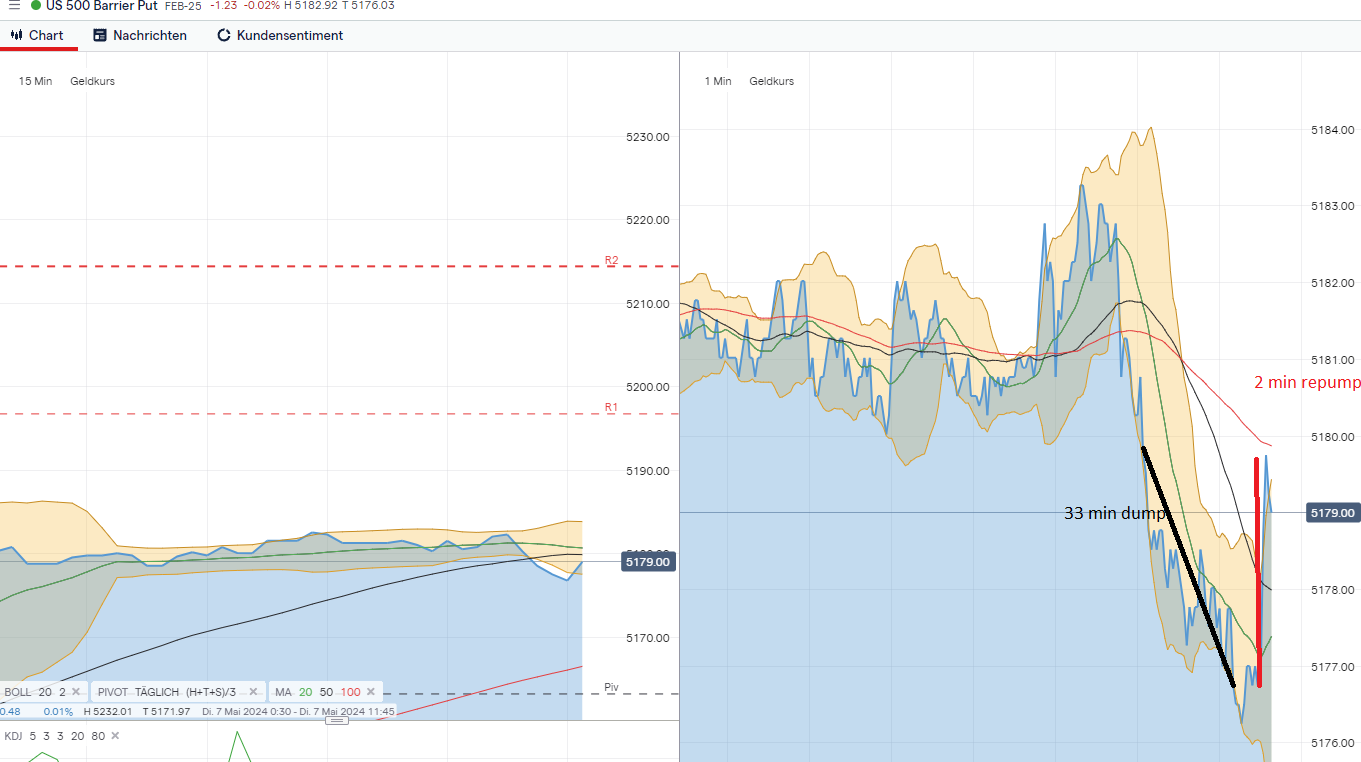The height and width of the screenshot is (762, 1361).
Task: Click 5178.00 on the right price axis
Action: pos(1332,590)
